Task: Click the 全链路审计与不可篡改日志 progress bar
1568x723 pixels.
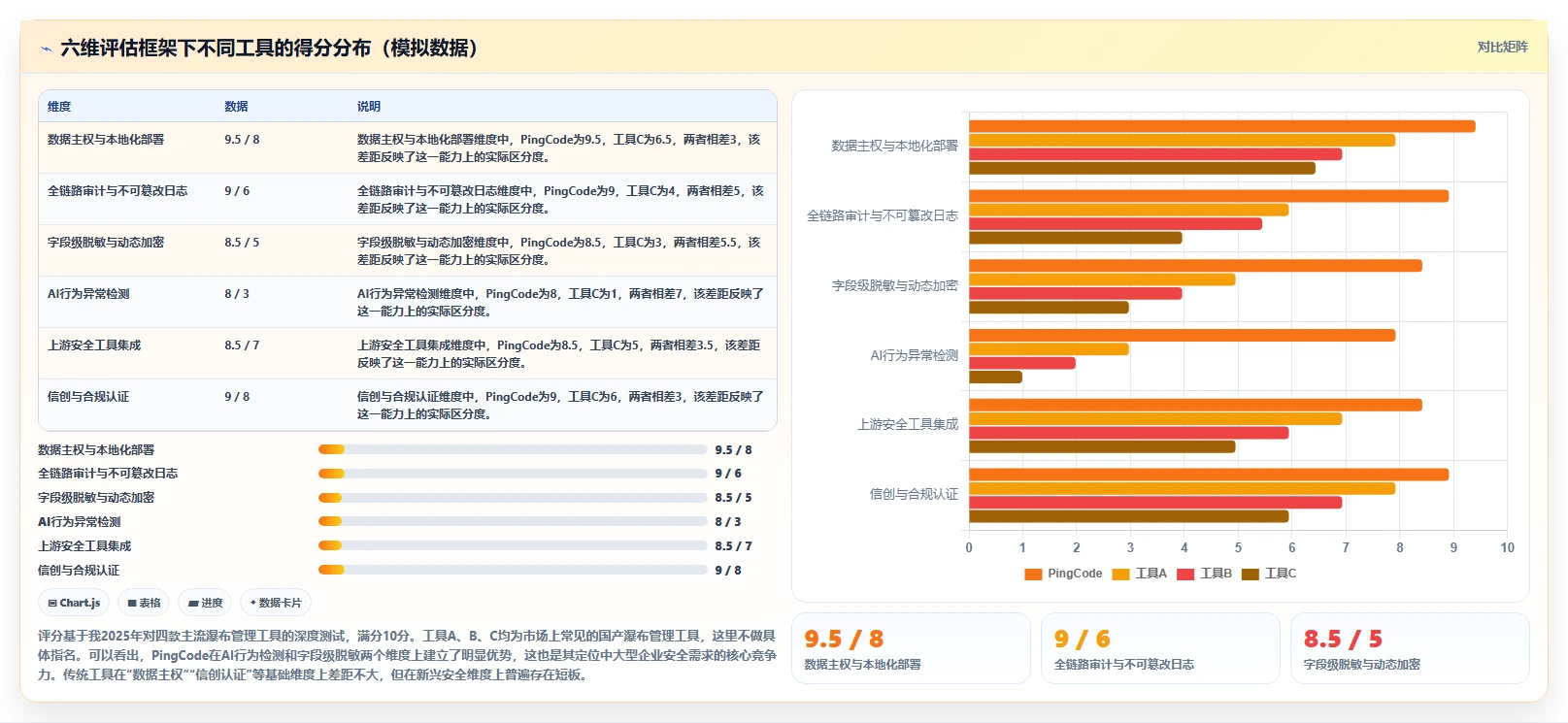Action: tap(513, 474)
